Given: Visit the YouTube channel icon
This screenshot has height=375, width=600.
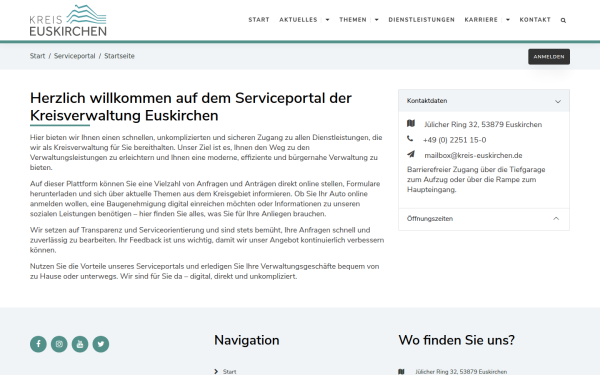Looking at the screenshot, I should click(x=80, y=344).
